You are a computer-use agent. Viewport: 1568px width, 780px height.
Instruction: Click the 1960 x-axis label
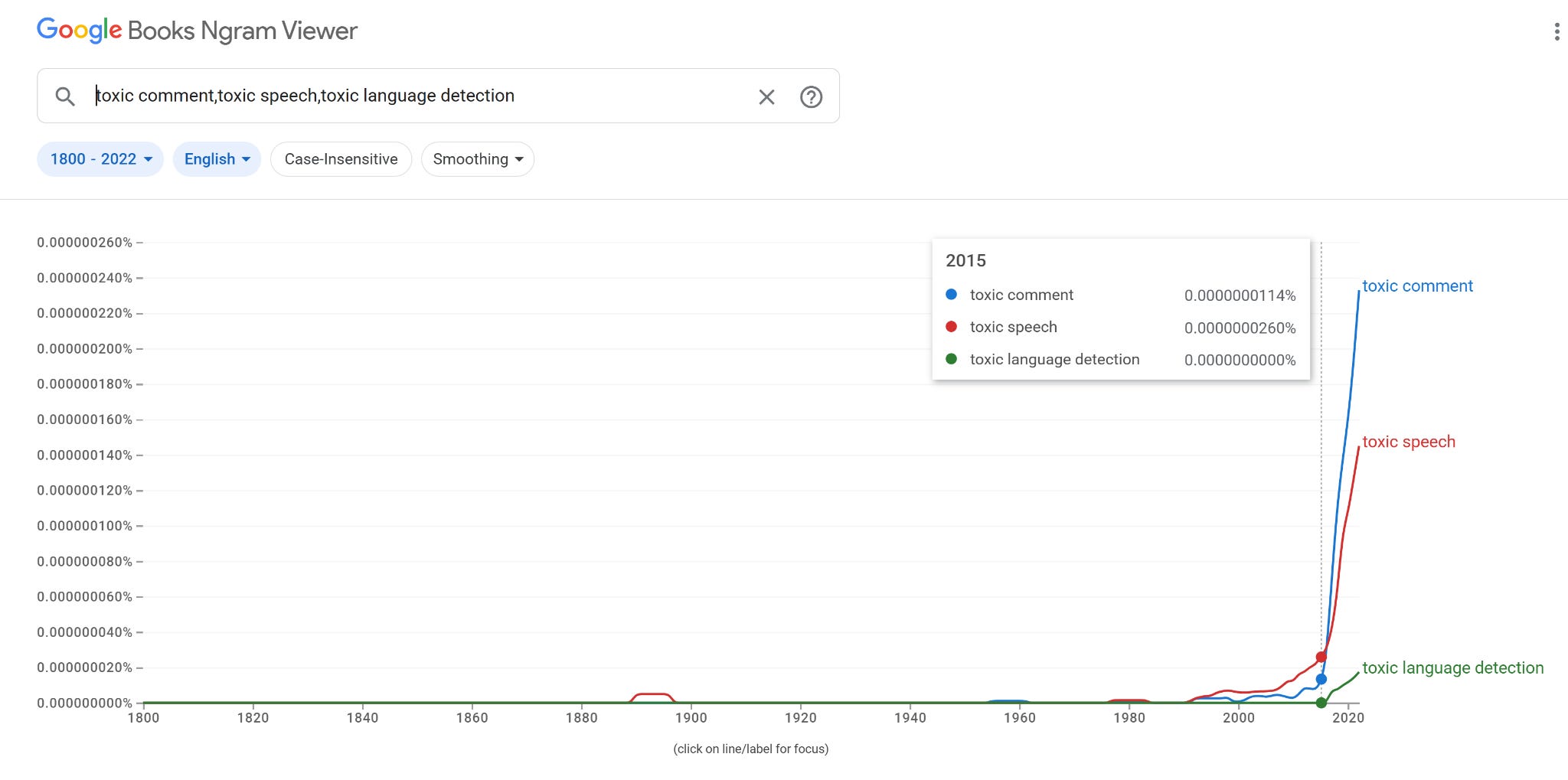tap(1020, 718)
